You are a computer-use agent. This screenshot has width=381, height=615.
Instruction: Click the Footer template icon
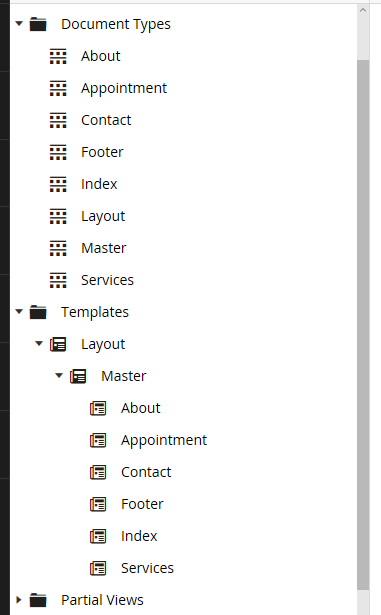98,504
